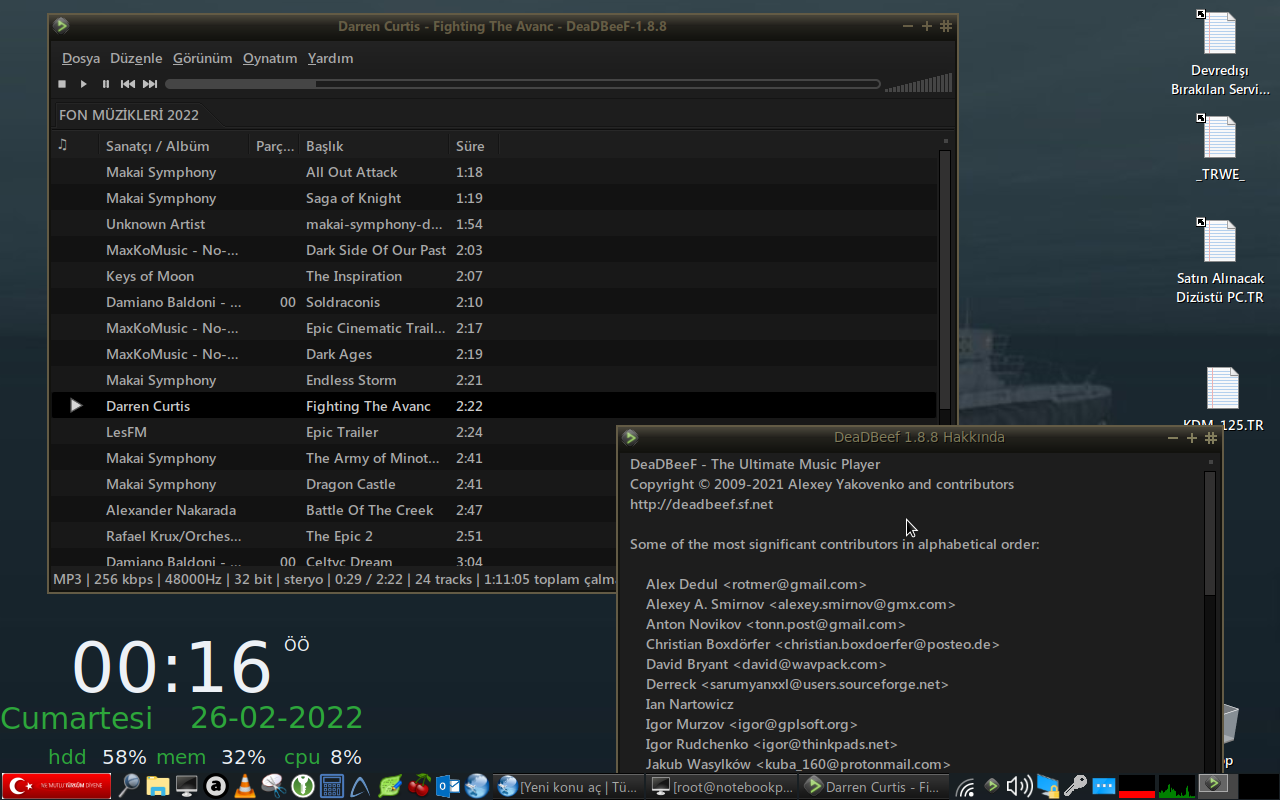Select track Soldraconis
Image resolution: width=1280 pixels, height=800 pixels.
(x=494, y=302)
